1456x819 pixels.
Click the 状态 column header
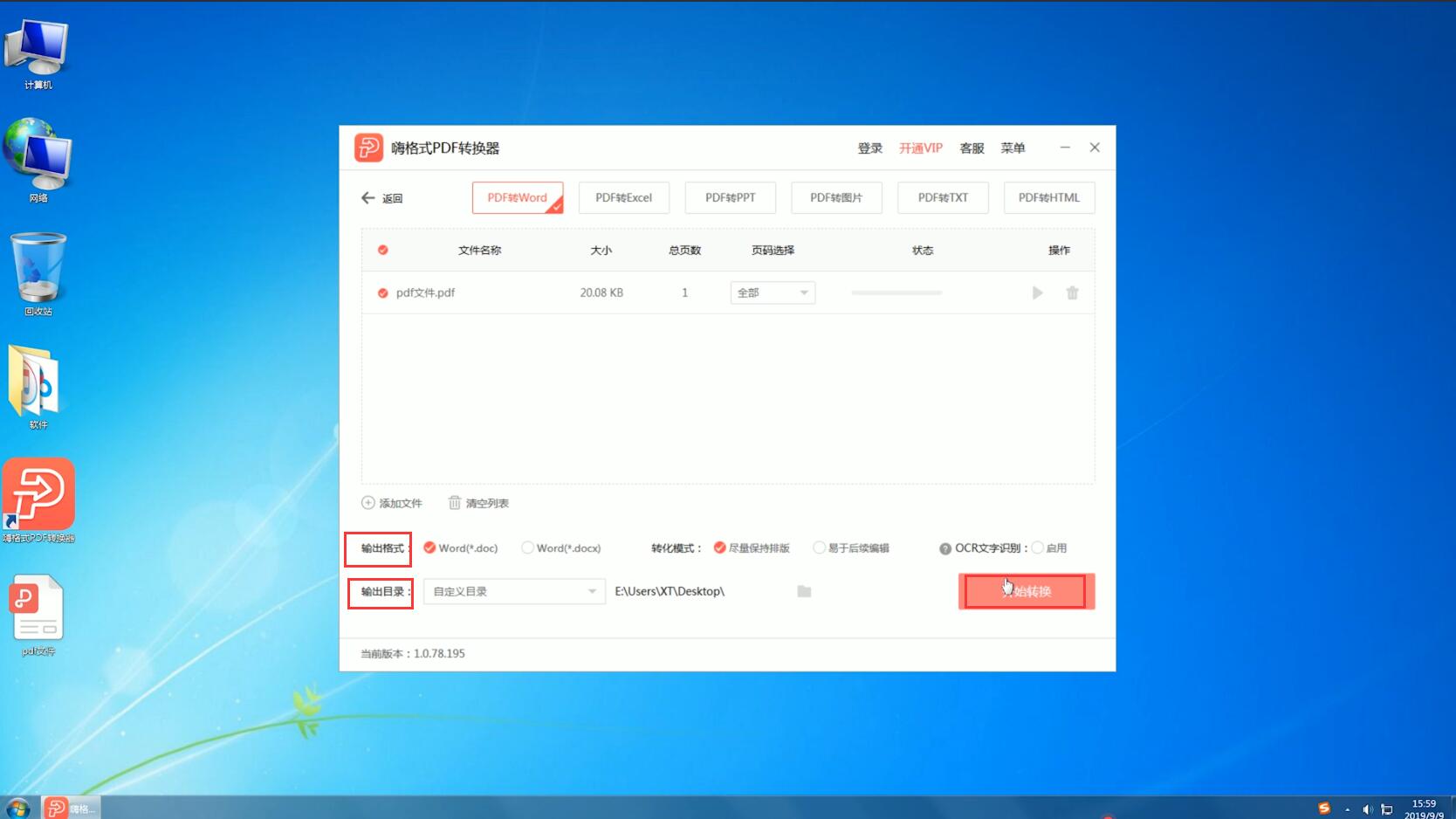click(x=923, y=251)
